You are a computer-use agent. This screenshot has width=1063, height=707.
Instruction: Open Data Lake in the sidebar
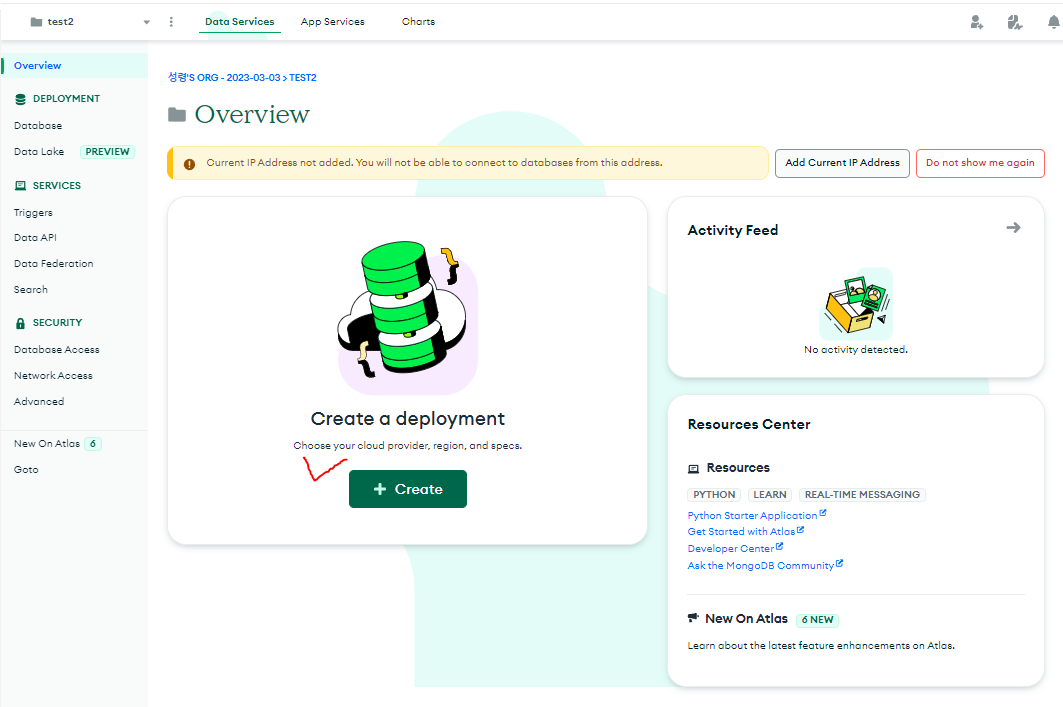pyautogui.click(x=39, y=152)
